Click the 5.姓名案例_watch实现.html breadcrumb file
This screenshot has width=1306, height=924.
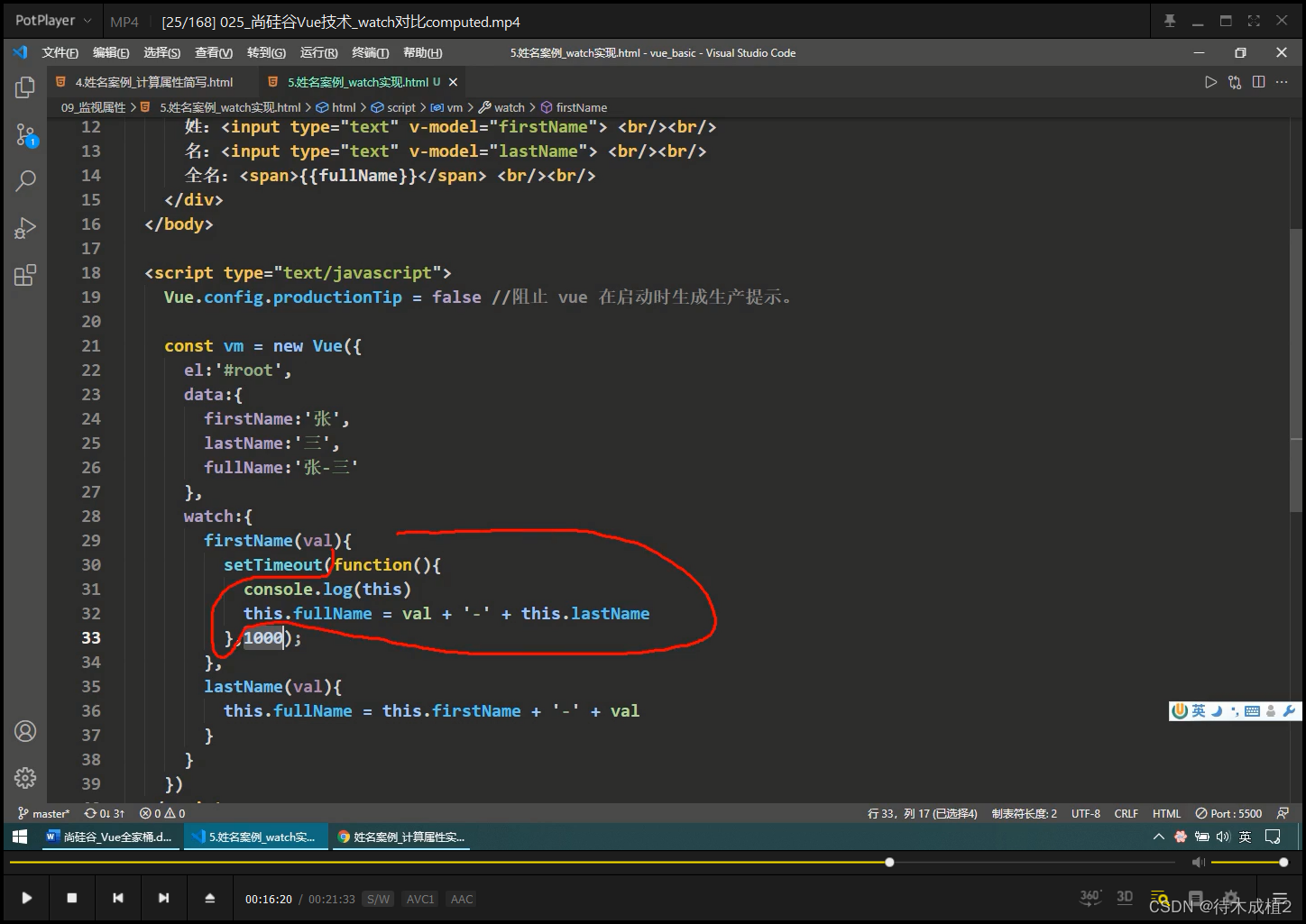pos(222,107)
